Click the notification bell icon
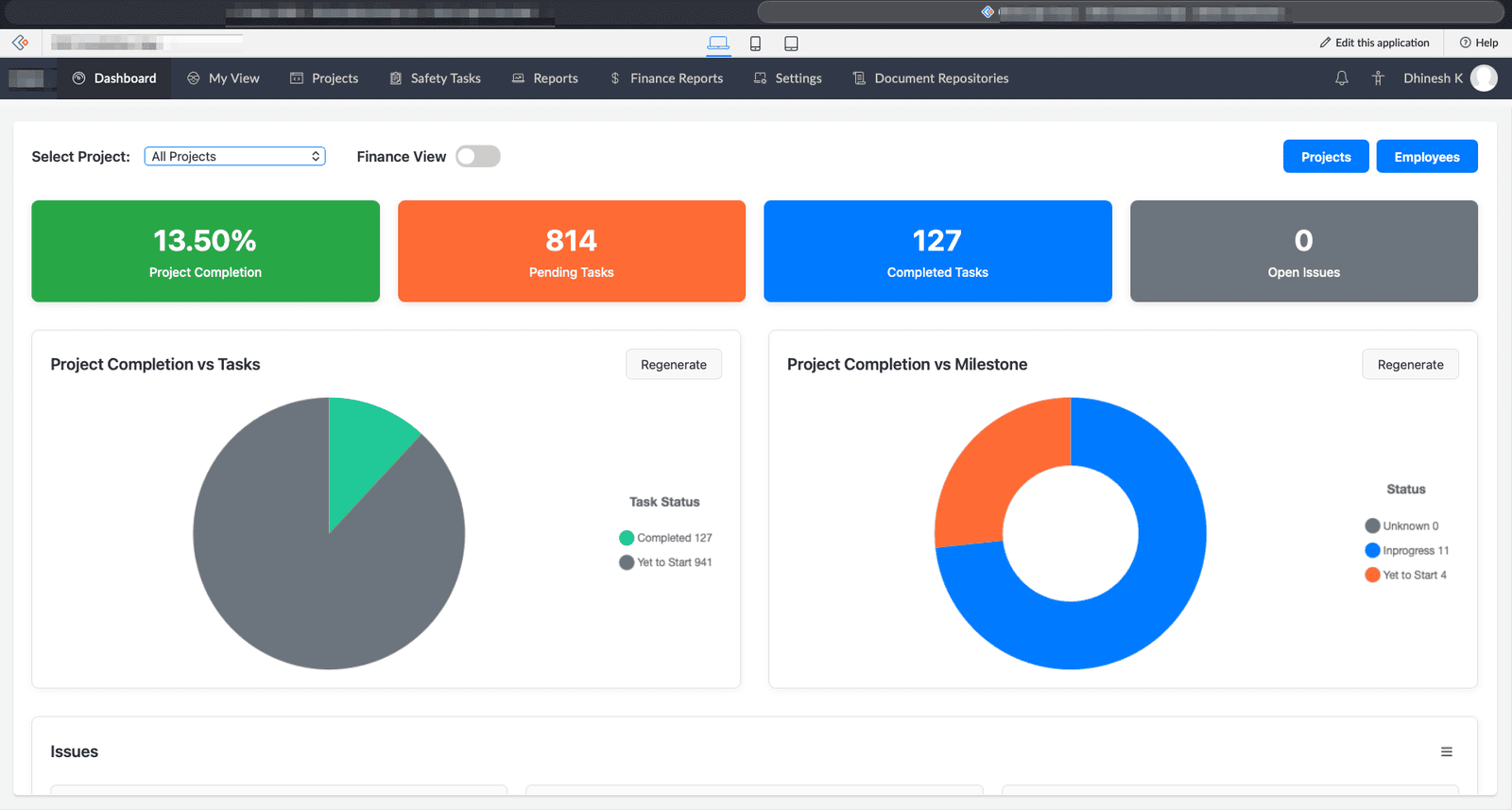This screenshot has height=810, width=1512. click(x=1341, y=78)
